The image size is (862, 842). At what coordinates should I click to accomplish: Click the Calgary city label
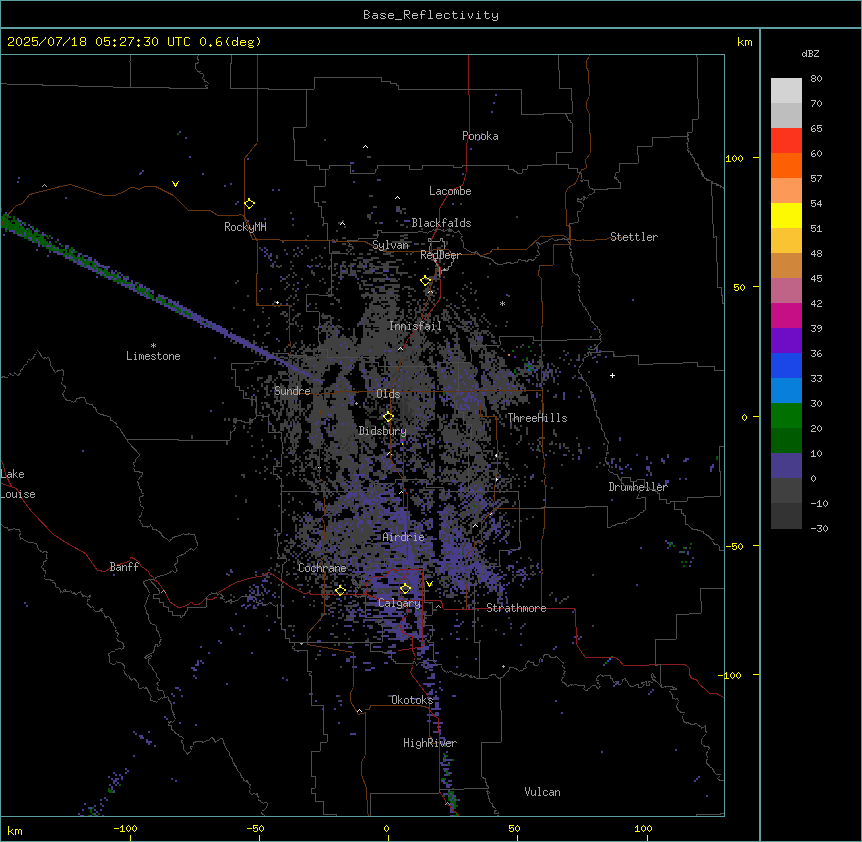[399, 603]
